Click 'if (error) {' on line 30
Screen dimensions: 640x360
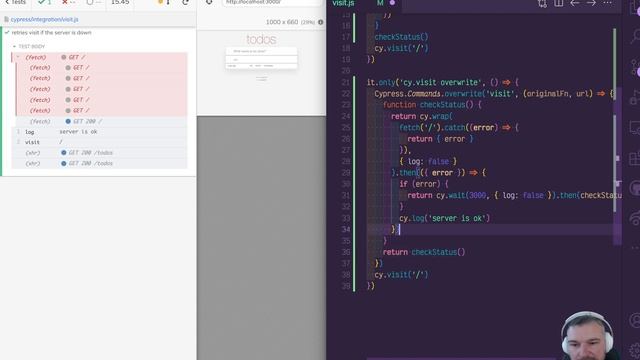(424, 184)
